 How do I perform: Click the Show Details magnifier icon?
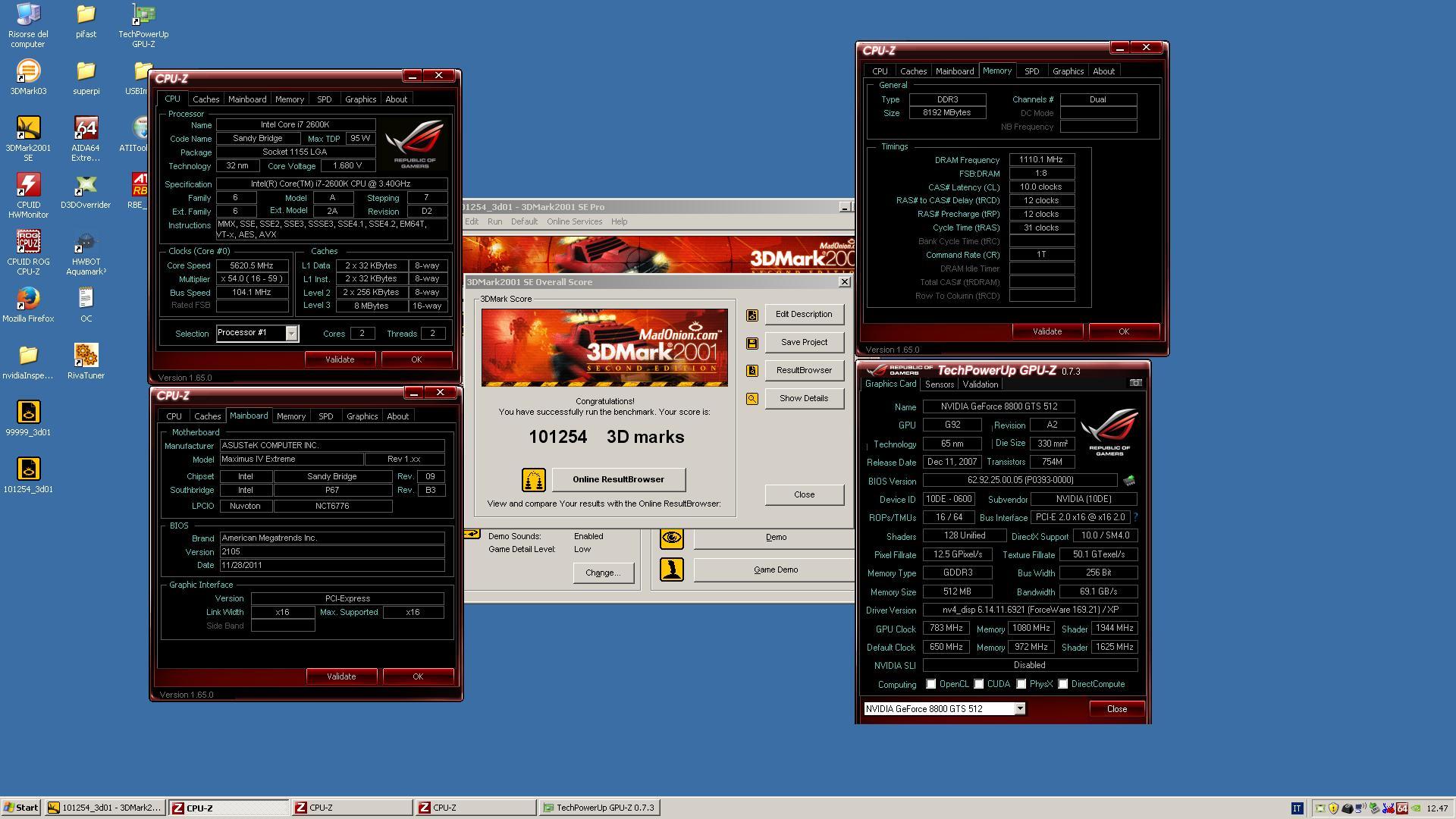(x=752, y=399)
